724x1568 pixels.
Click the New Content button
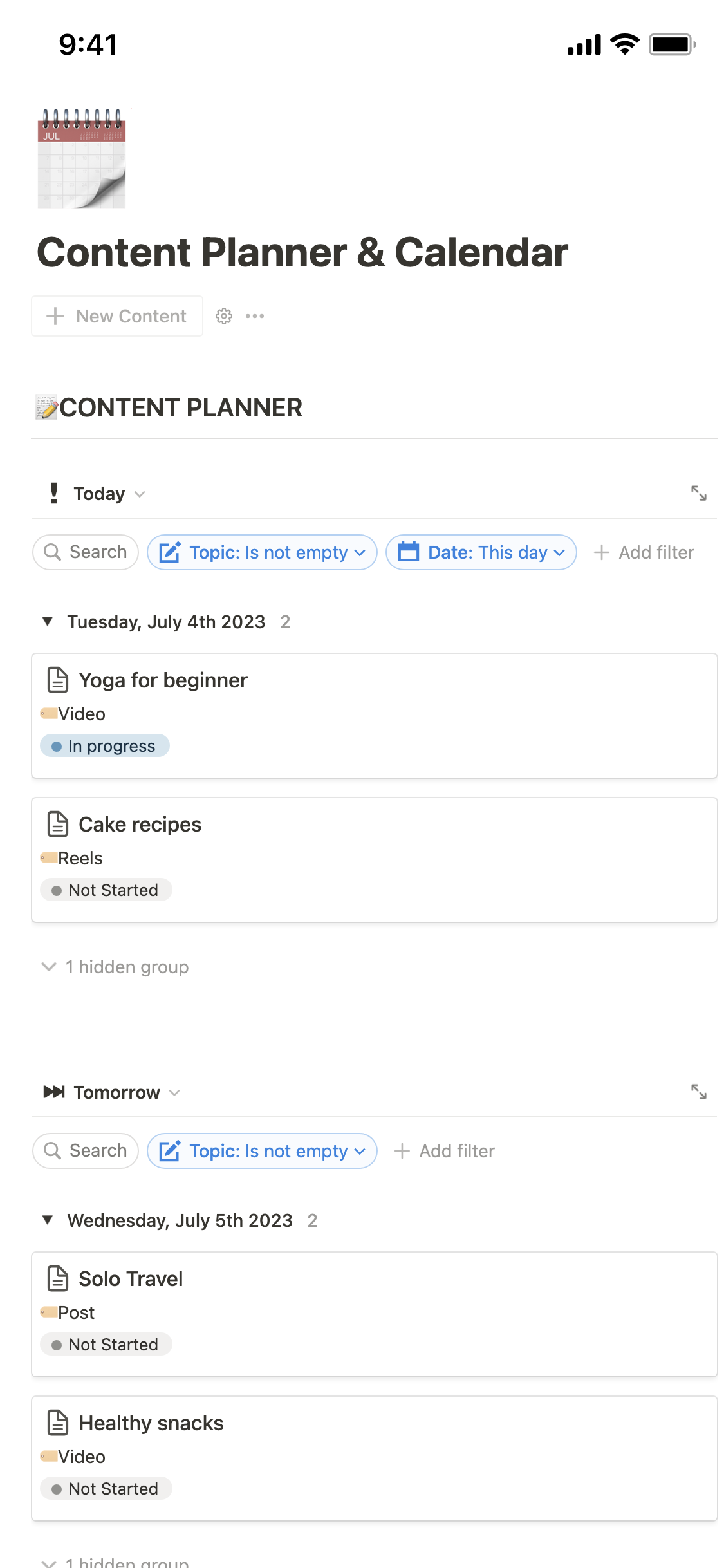point(116,316)
